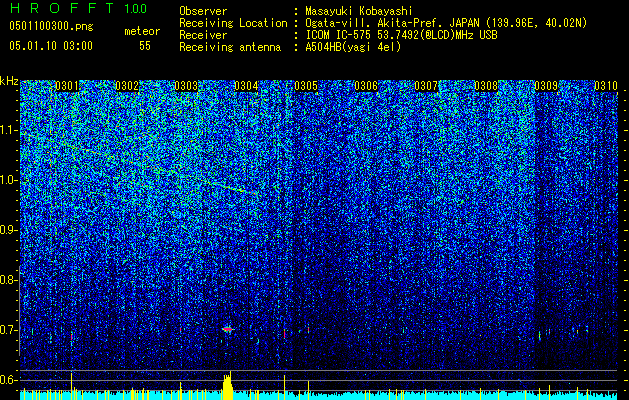This screenshot has height=400, width=629.
Task: Click the kHz axis unit label
Action: point(9,81)
